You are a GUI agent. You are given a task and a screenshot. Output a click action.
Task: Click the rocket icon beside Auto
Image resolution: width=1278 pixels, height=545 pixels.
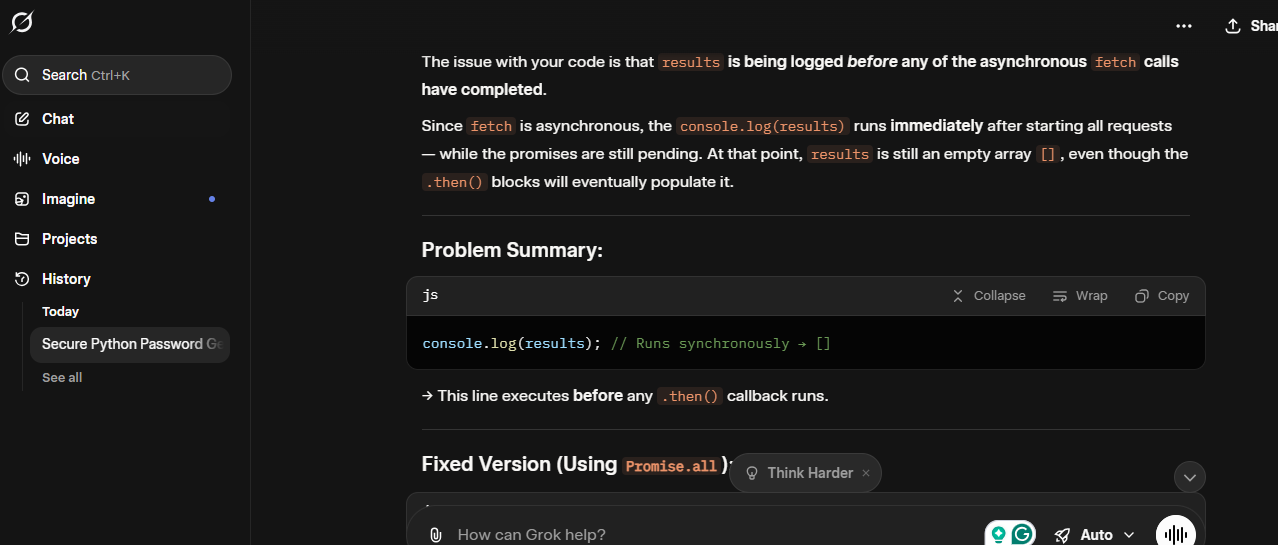1063,535
